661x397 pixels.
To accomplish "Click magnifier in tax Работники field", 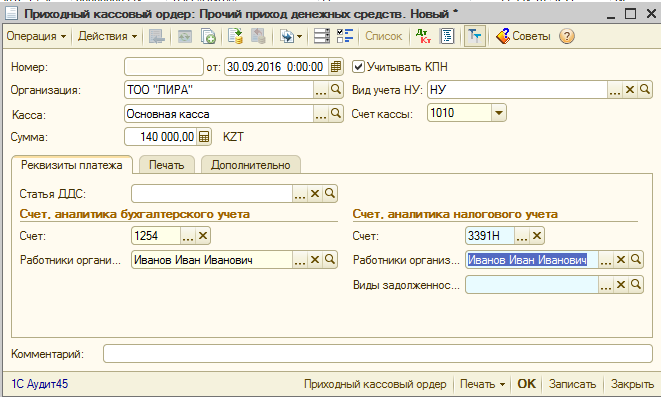I will [x=636, y=260].
